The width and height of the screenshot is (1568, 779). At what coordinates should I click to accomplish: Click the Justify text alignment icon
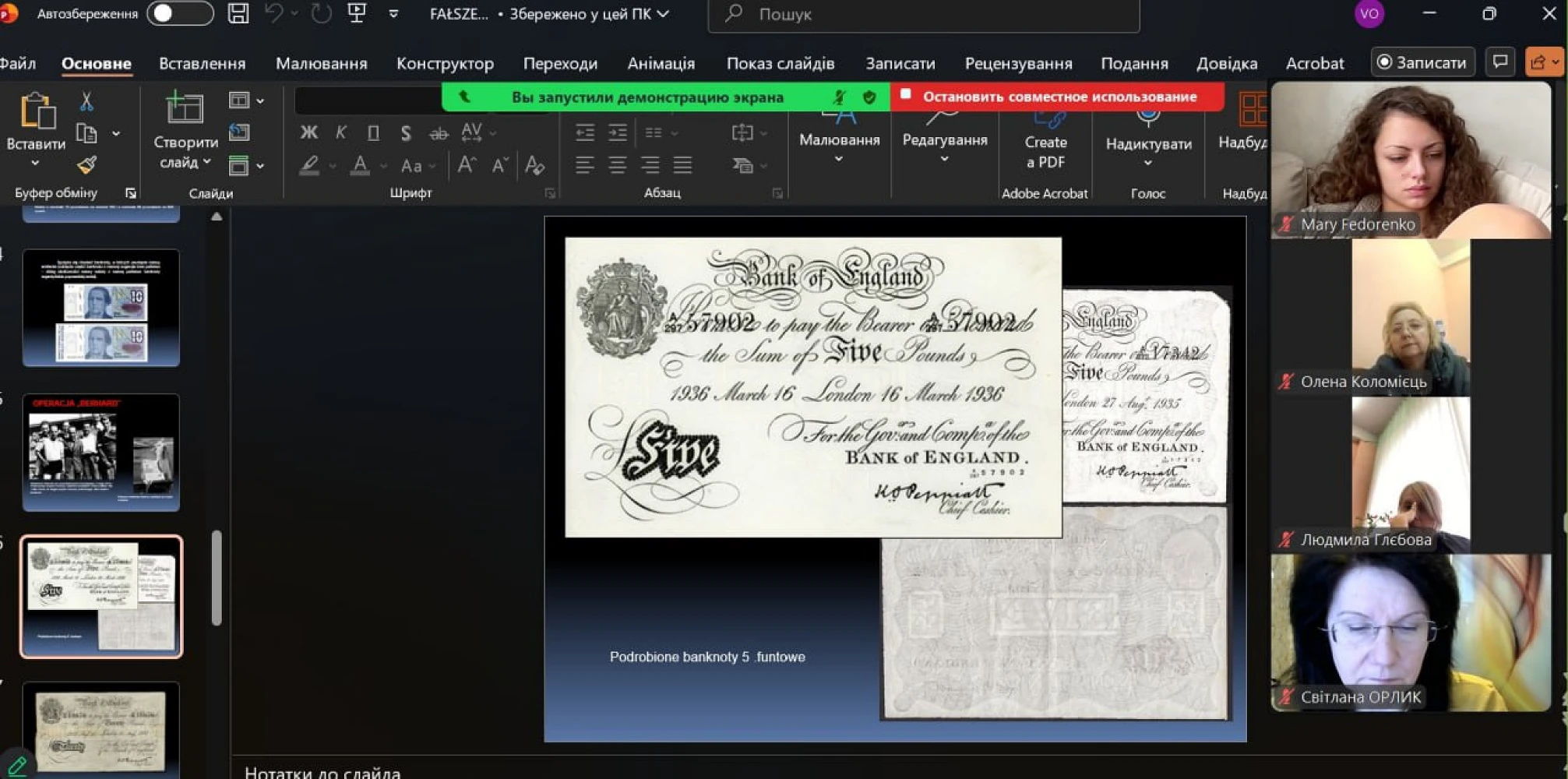click(682, 164)
